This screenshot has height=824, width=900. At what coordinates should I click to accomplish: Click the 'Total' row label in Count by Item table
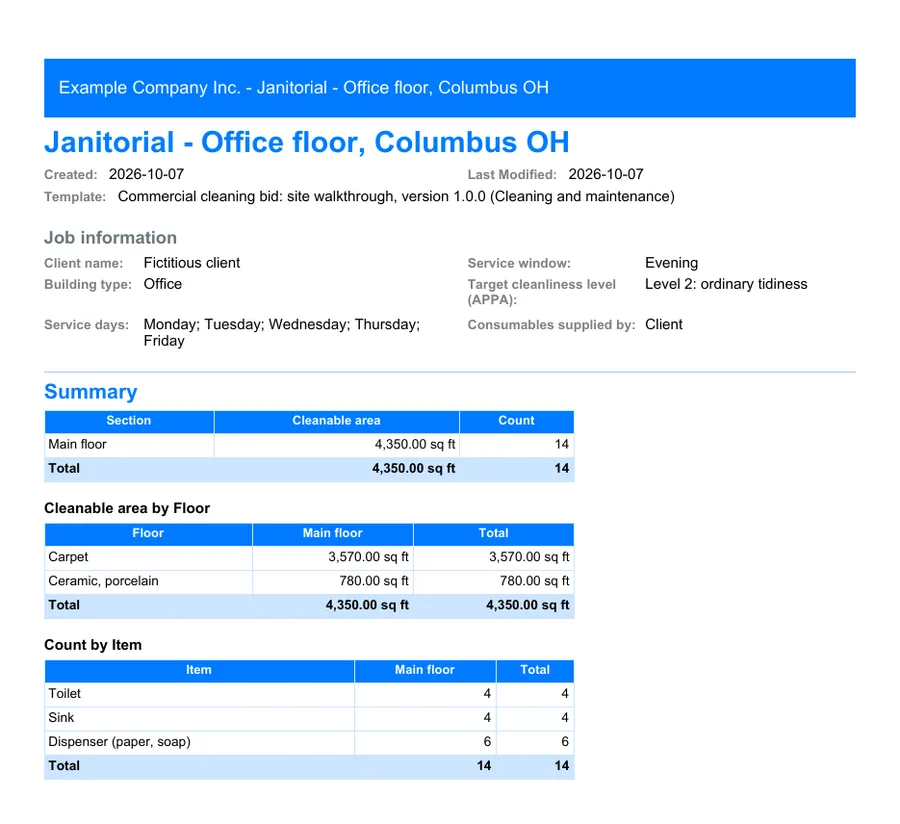coord(64,765)
